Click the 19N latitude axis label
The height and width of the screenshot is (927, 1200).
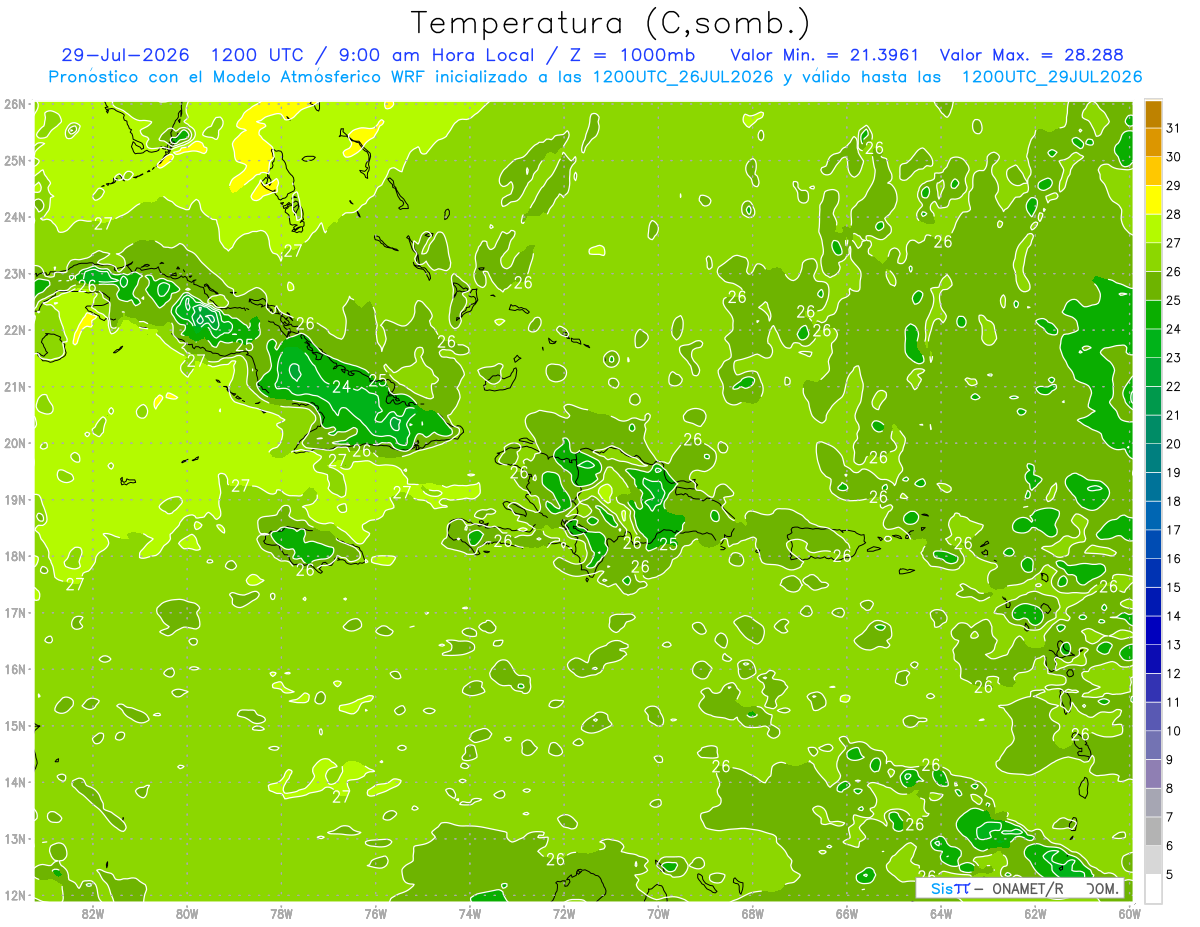(15, 500)
